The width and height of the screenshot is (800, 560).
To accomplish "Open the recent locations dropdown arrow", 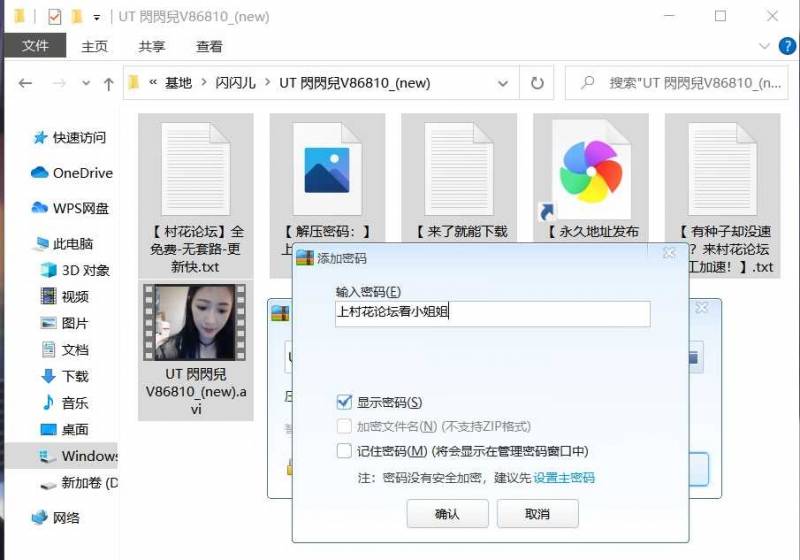I will (86, 84).
